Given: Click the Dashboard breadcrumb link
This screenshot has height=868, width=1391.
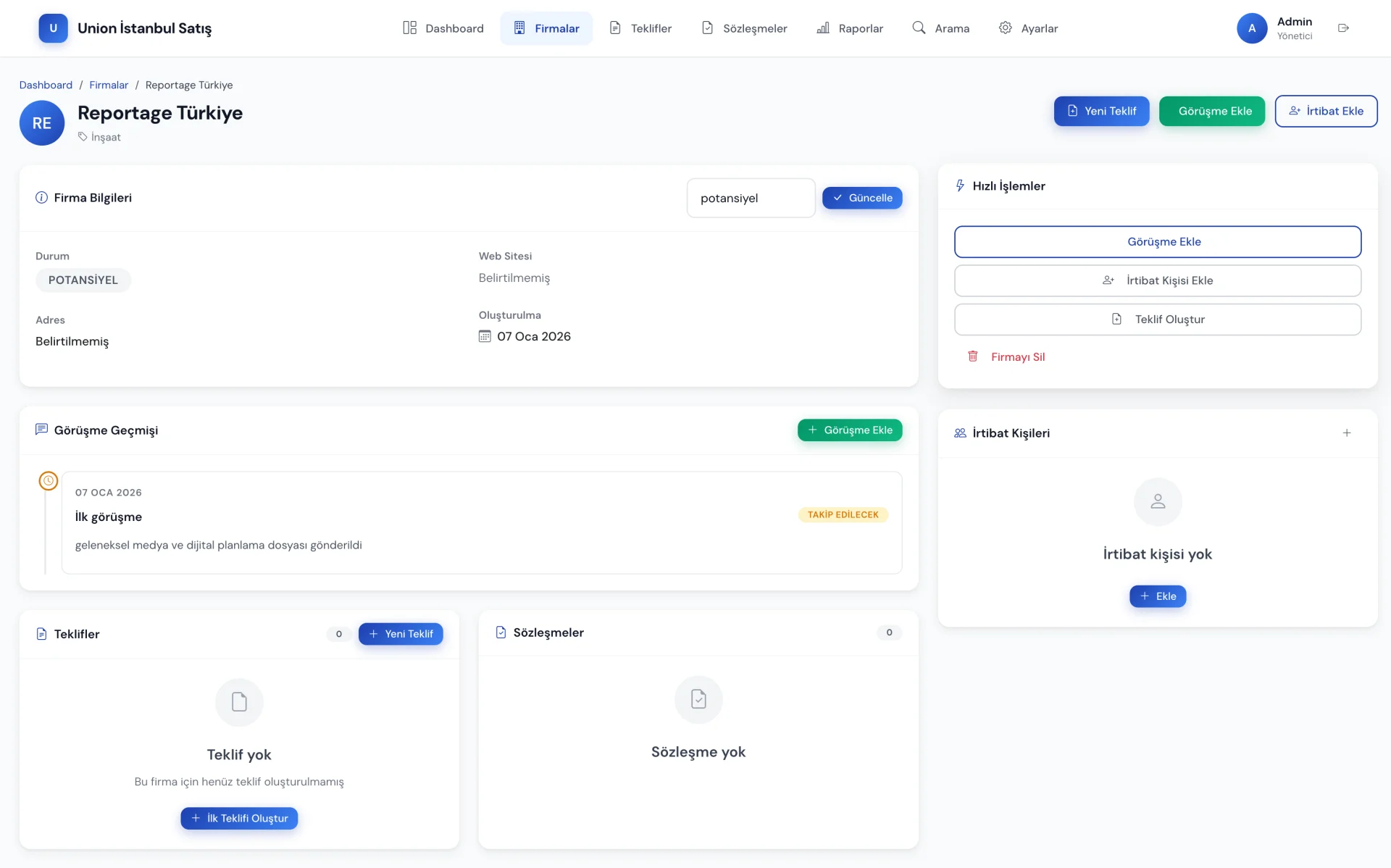Looking at the screenshot, I should tap(46, 85).
